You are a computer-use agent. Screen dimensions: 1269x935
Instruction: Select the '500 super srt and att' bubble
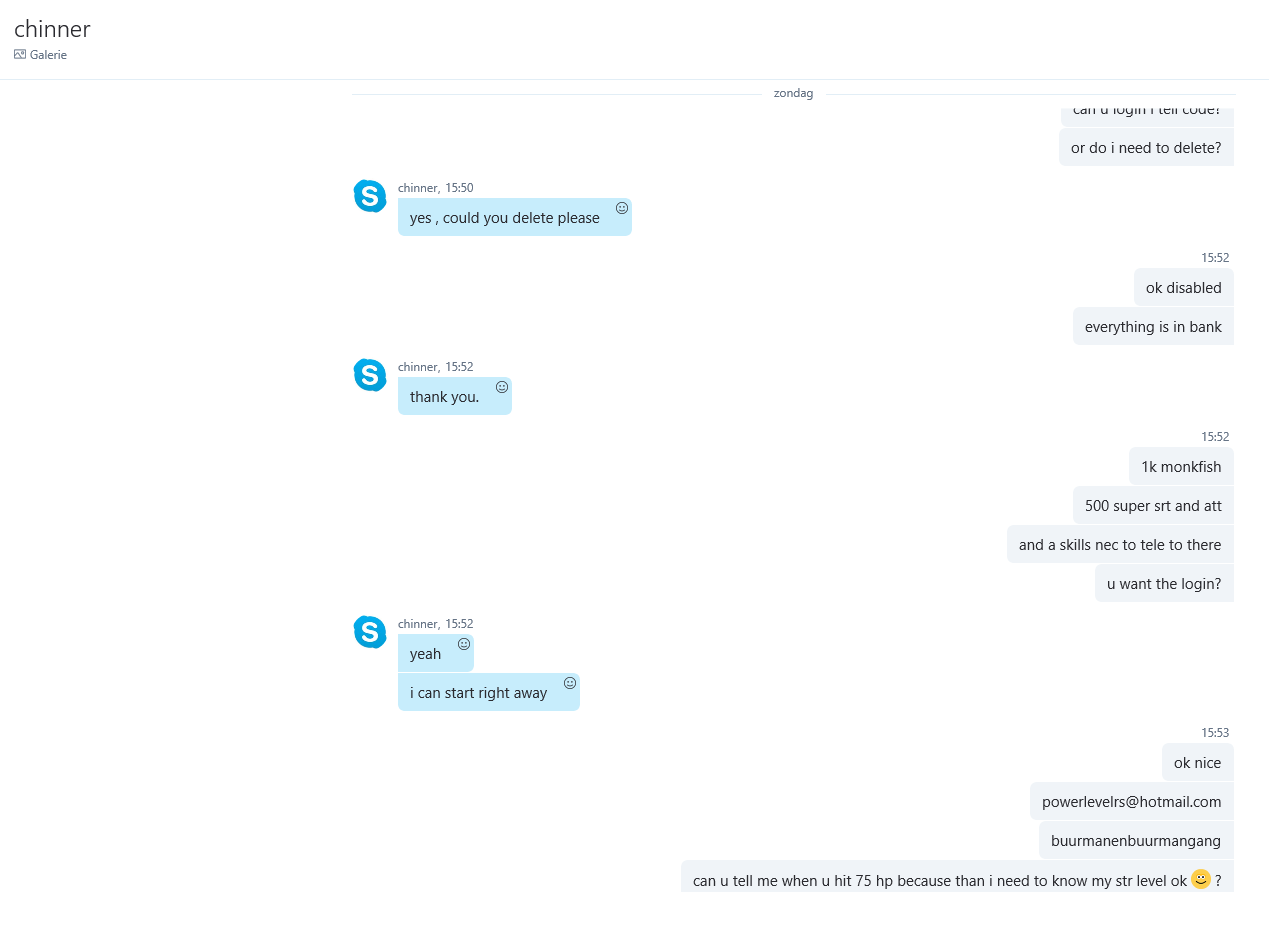click(x=1153, y=505)
